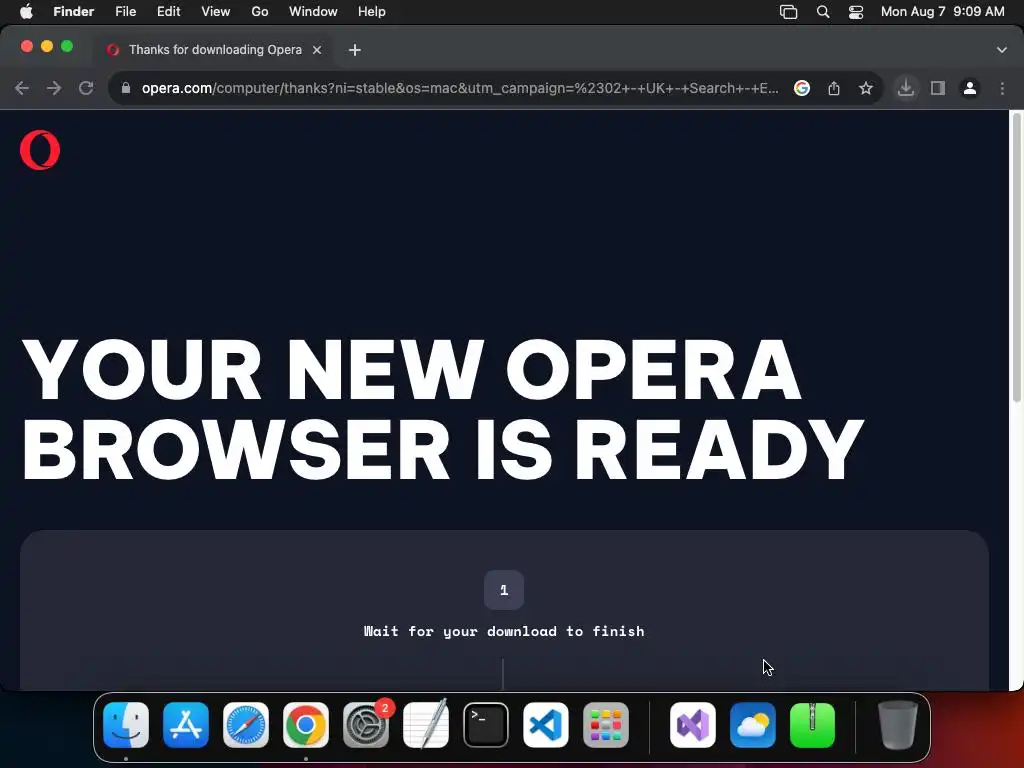This screenshot has height=768, width=1024.
Task: Click the Google icon in address bar
Action: click(802, 88)
